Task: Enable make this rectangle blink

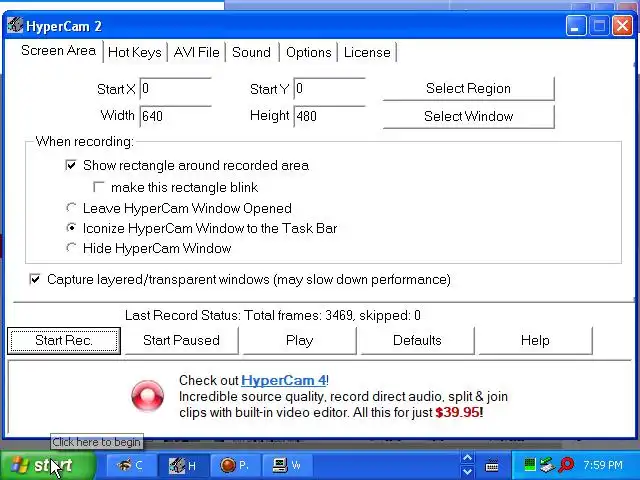Action: click(x=98, y=187)
